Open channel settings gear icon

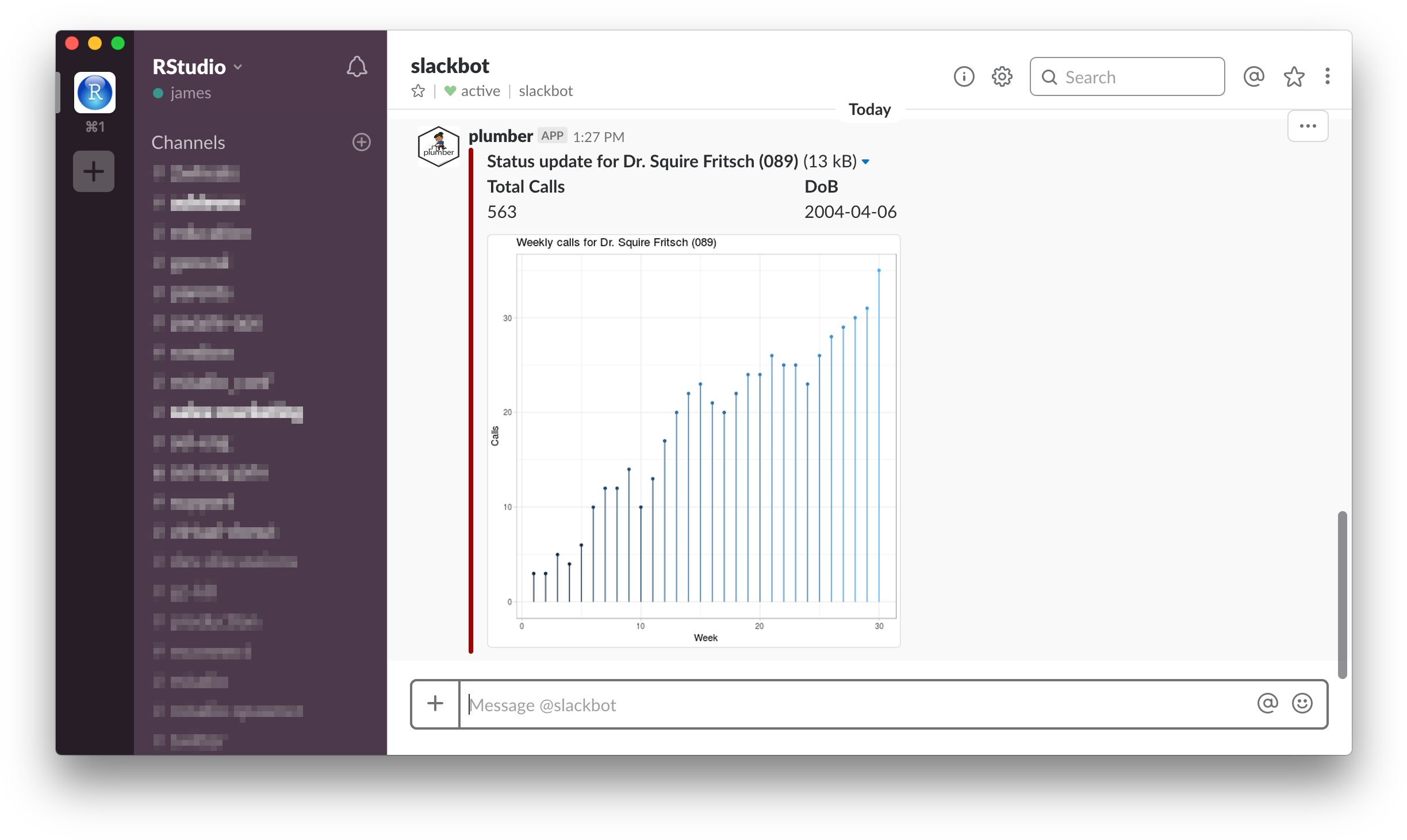(x=1002, y=76)
